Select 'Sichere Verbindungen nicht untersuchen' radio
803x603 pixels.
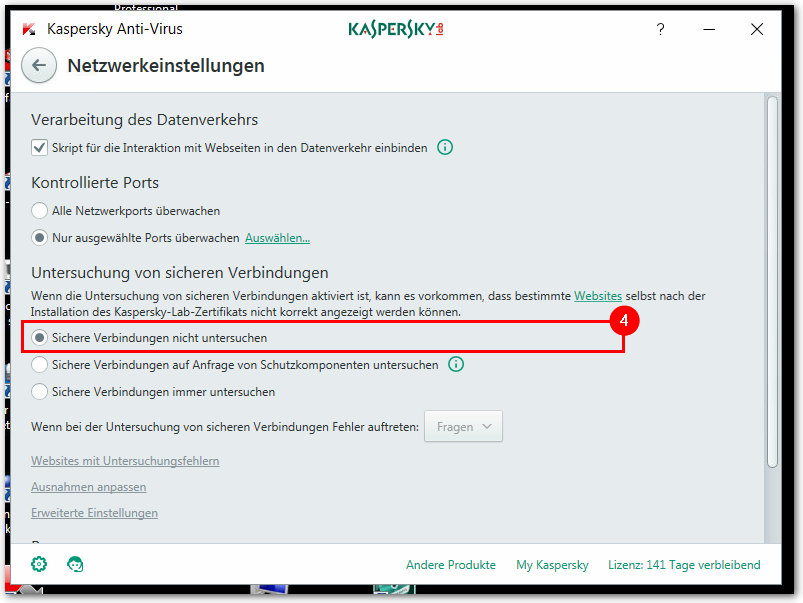coord(39,338)
